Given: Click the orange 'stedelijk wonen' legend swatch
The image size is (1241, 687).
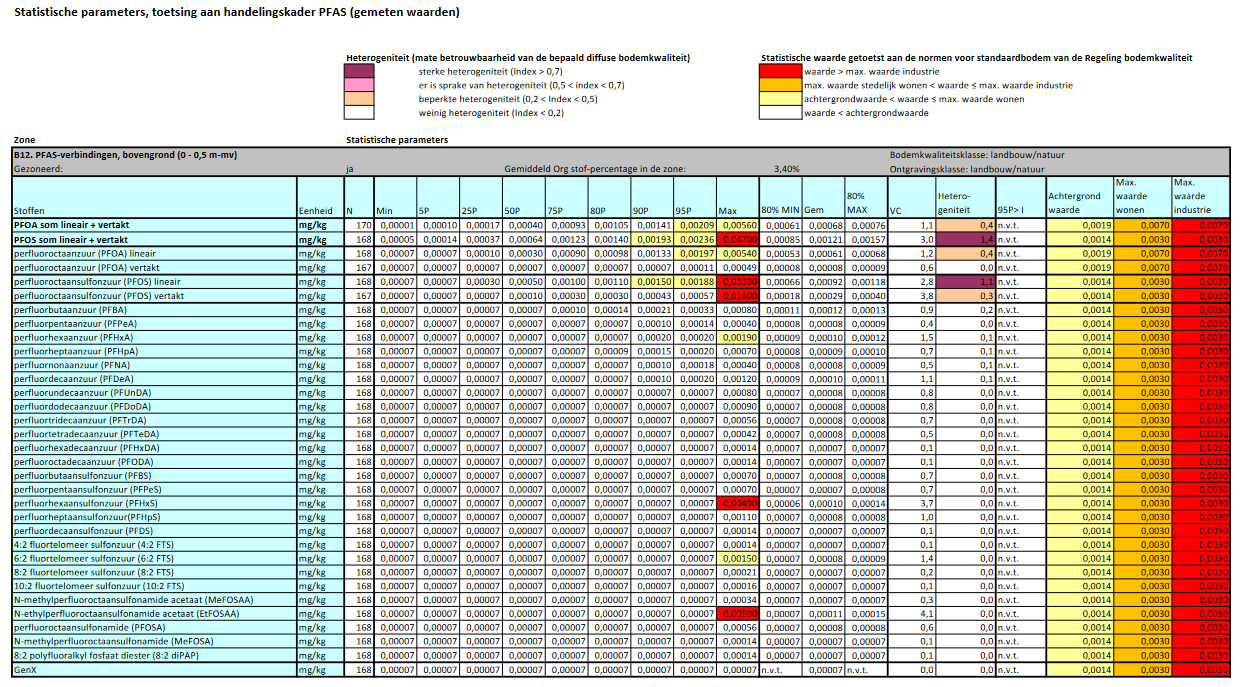Looking at the screenshot, I should (x=782, y=85).
